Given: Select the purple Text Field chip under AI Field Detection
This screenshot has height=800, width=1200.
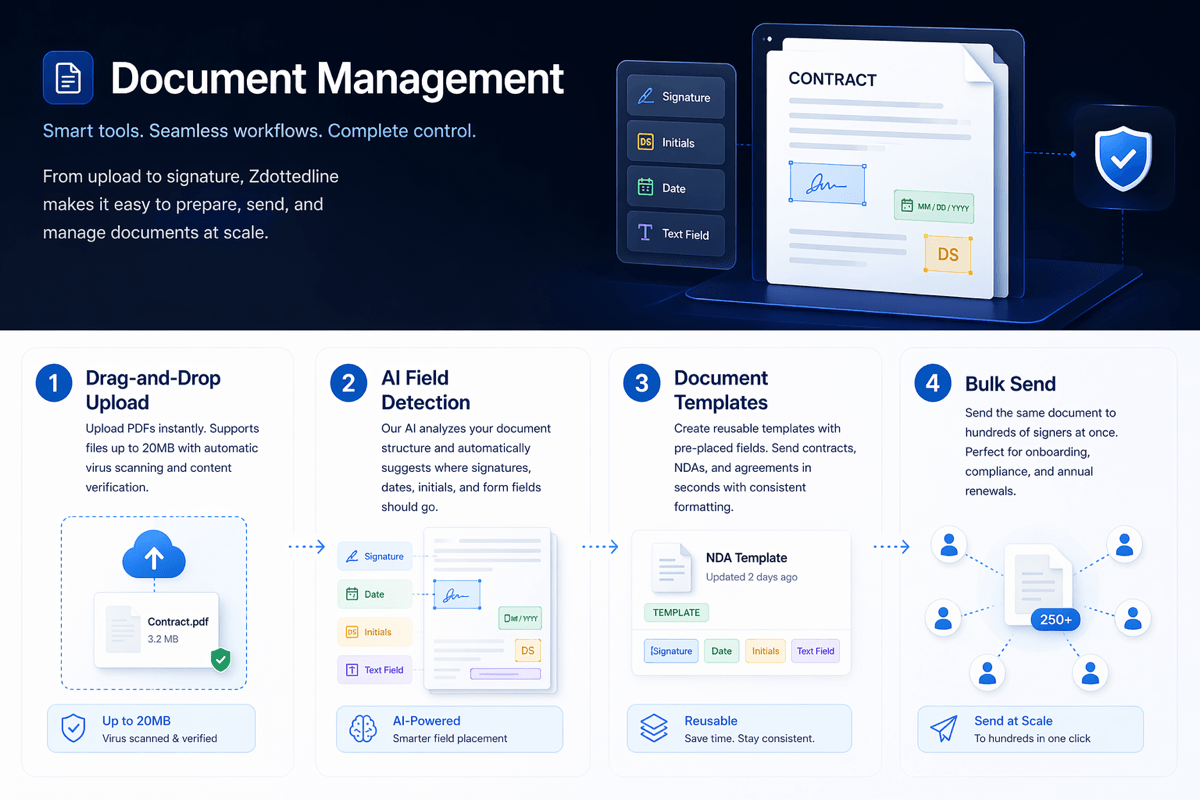Looking at the screenshot, I should (375, 670).
